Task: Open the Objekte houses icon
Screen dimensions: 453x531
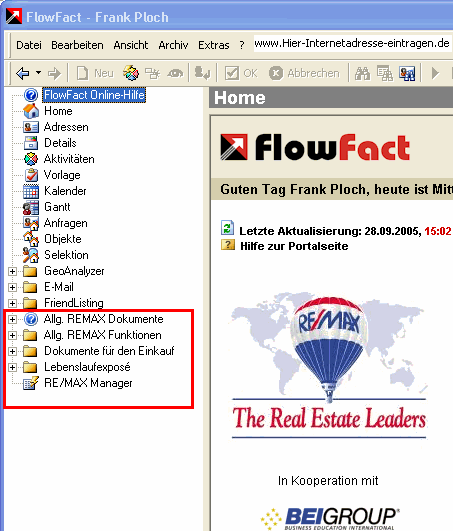Action: pyautogui.click(x=31, y=239)
